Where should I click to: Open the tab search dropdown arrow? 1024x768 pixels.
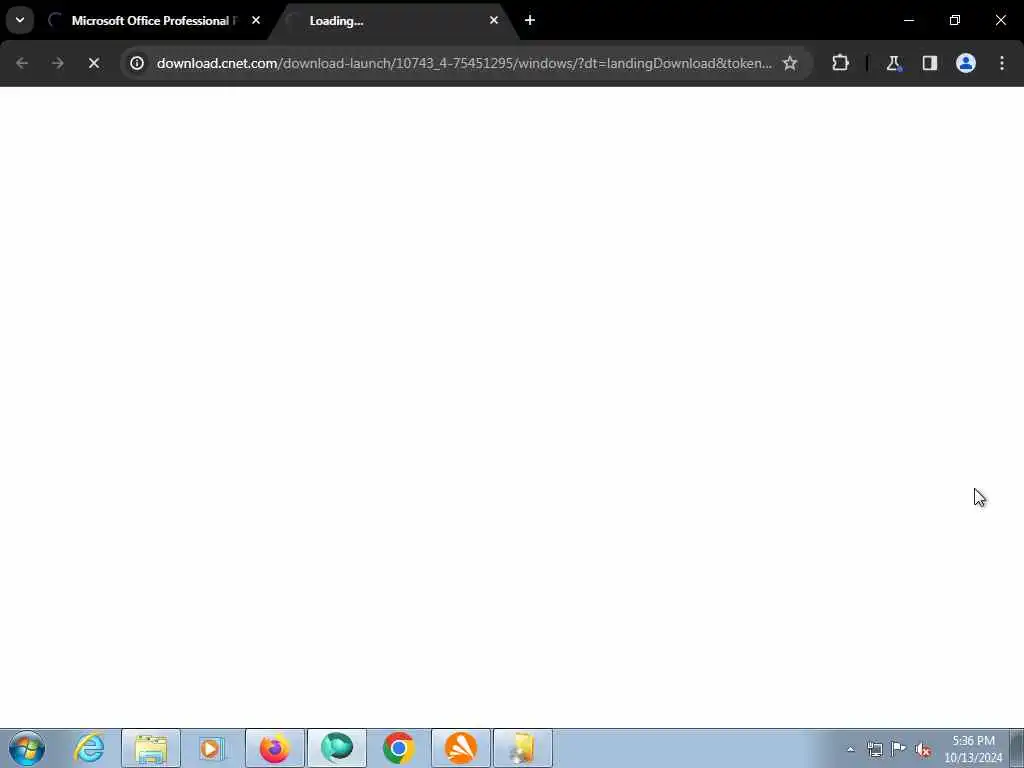pos(20,20)
